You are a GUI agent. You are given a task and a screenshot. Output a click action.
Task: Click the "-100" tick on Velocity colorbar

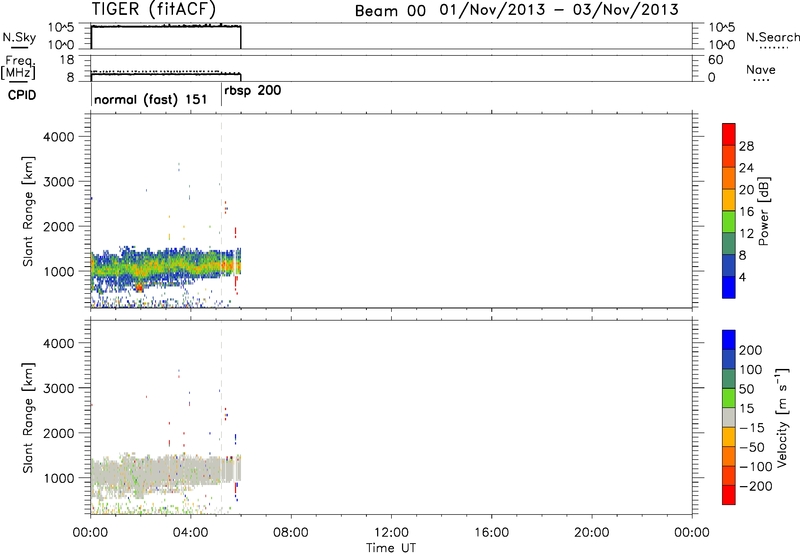(x=755, y=466)
